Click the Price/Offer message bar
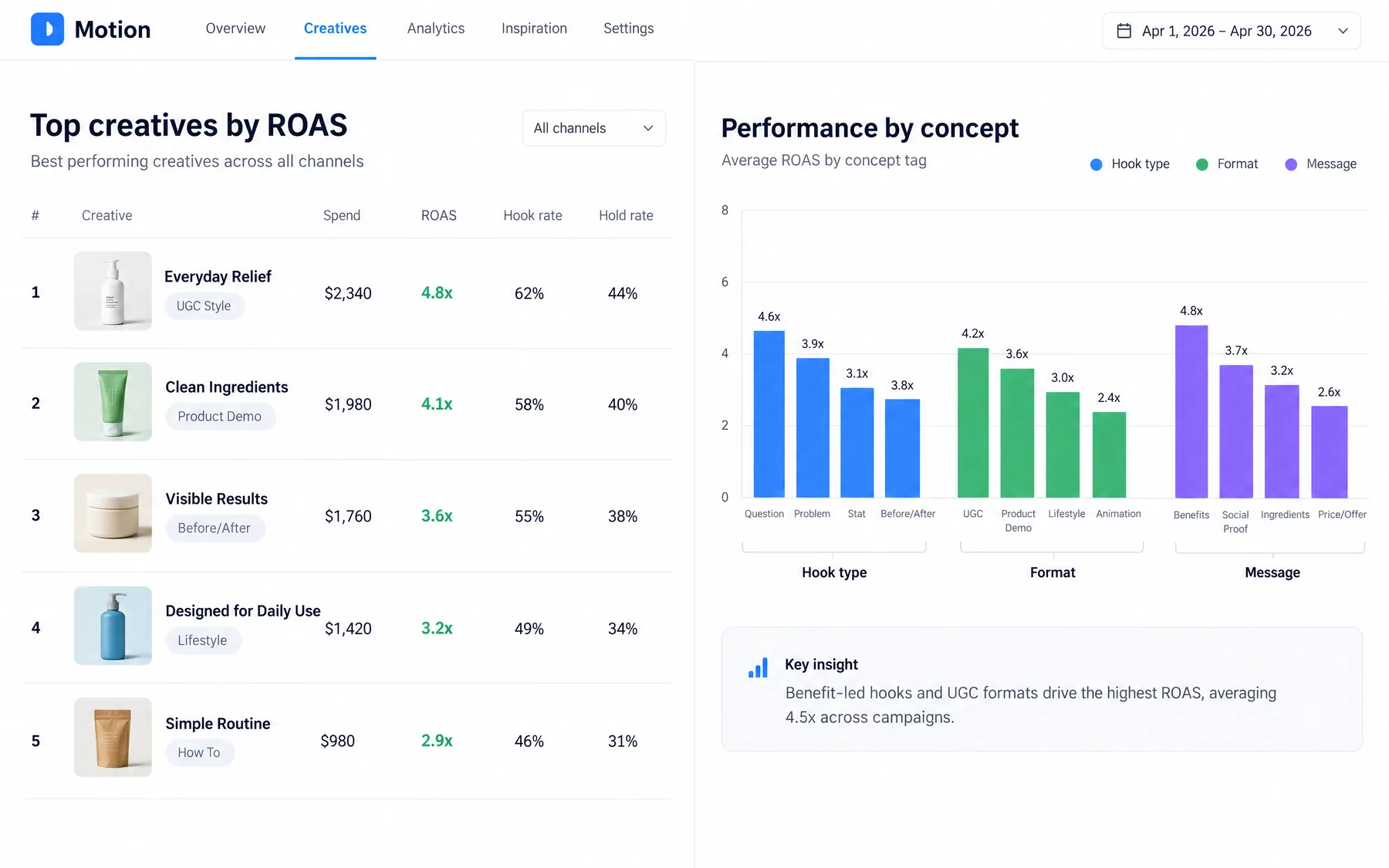The image size is (1389, 868). tap(1330, 452)
